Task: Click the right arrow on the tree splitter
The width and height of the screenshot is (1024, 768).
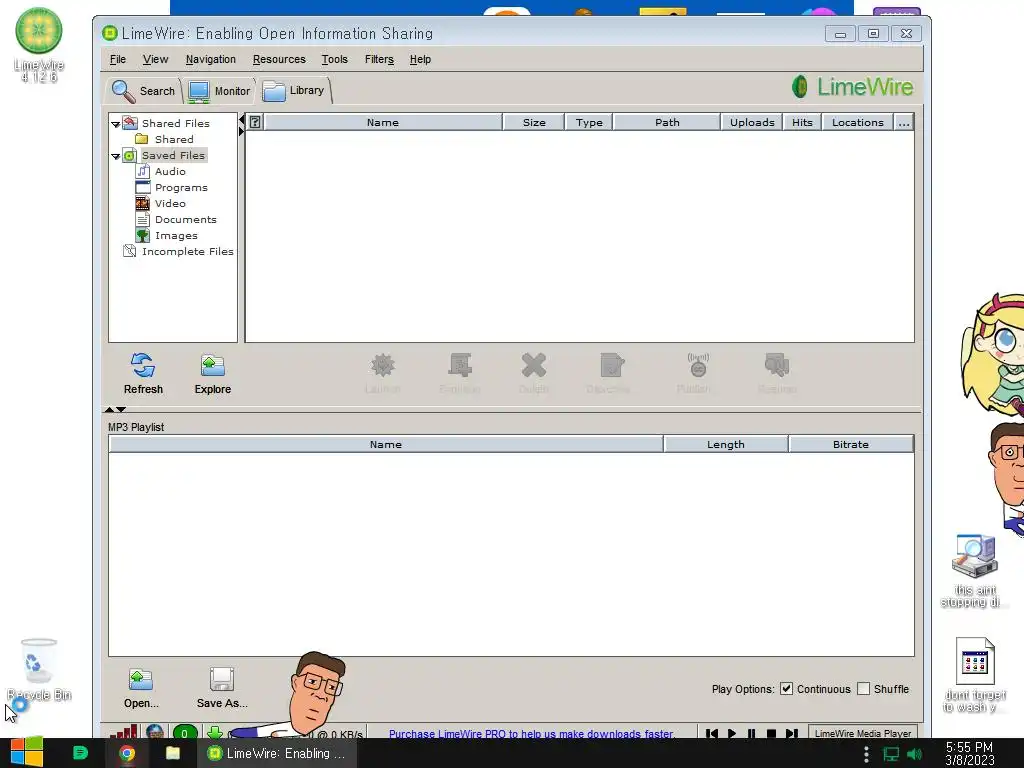Action: [241, 131]
